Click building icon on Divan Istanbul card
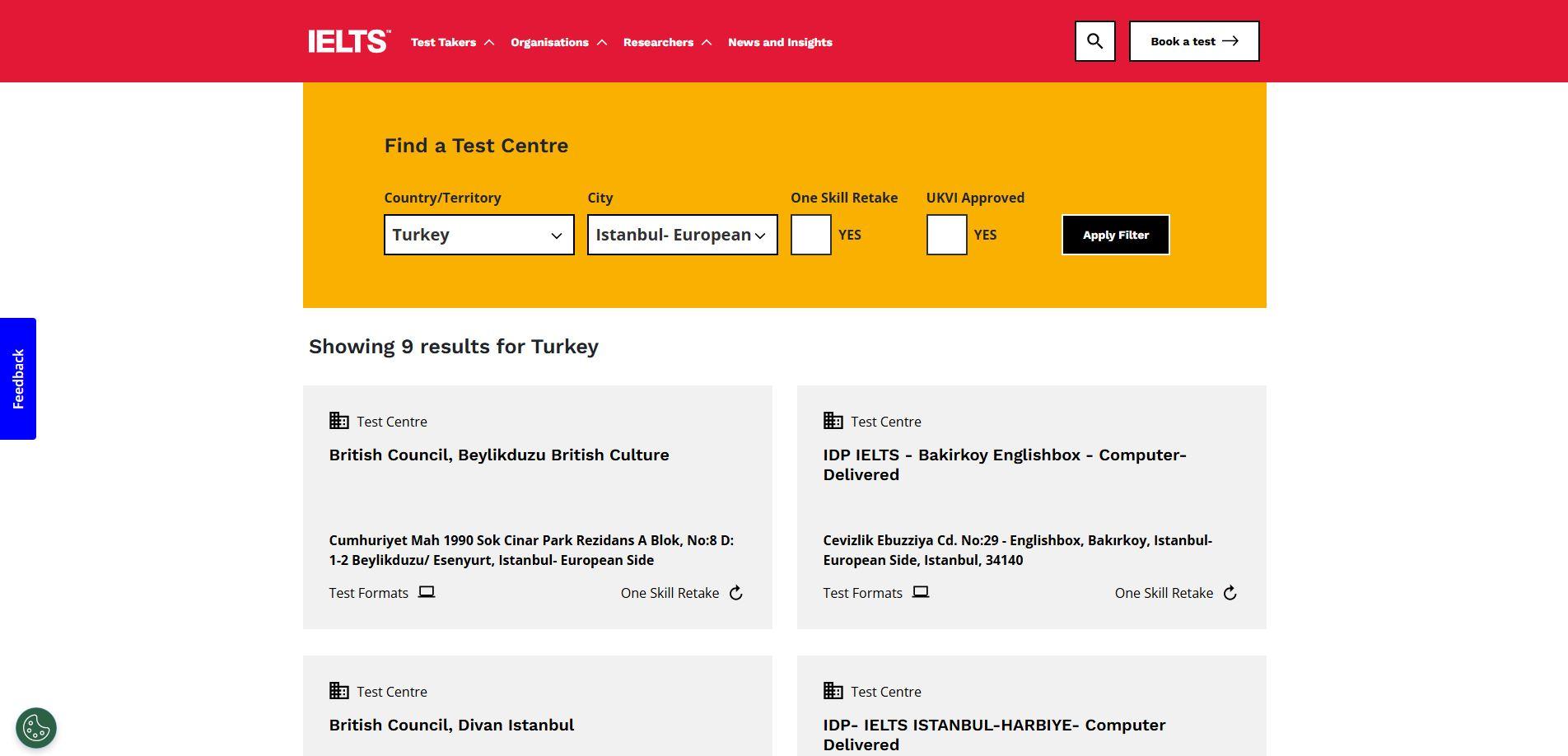 [x=339, y=691]
